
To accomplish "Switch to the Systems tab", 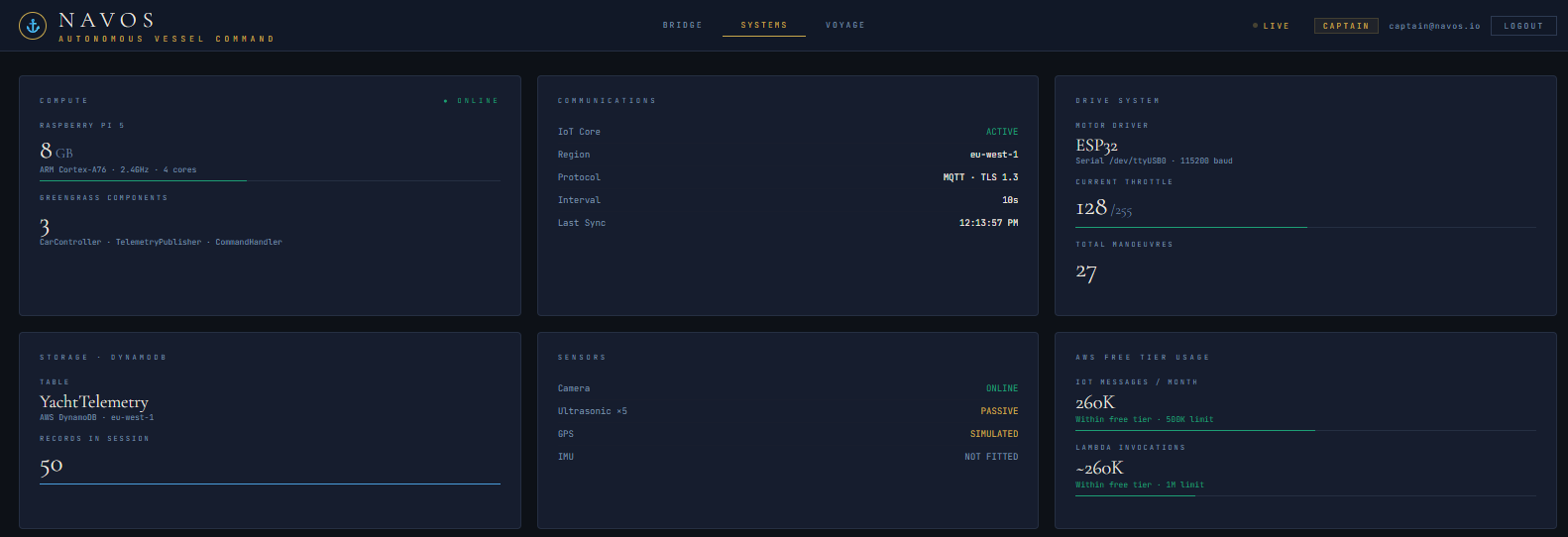I will (x=763, y=26).
